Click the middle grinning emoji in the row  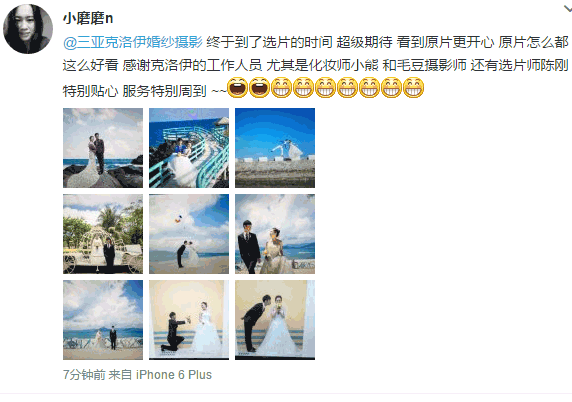(347, 88)
